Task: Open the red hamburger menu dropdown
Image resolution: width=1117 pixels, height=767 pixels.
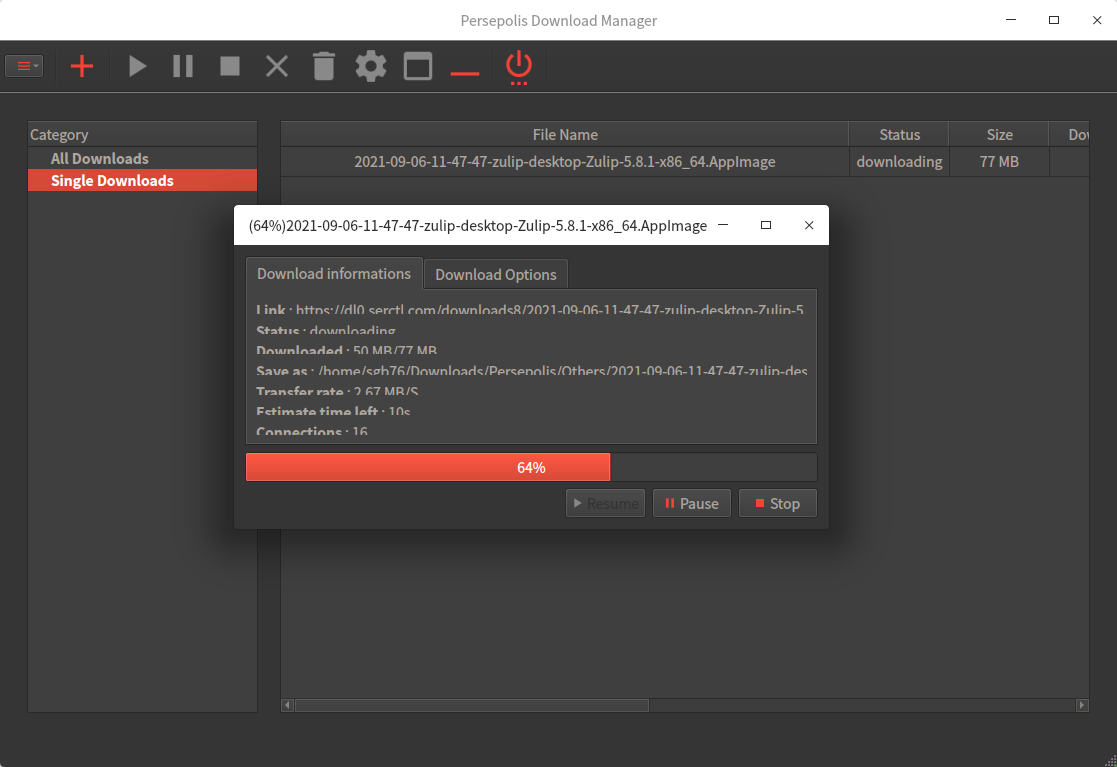Action: [x=24, y=66]
